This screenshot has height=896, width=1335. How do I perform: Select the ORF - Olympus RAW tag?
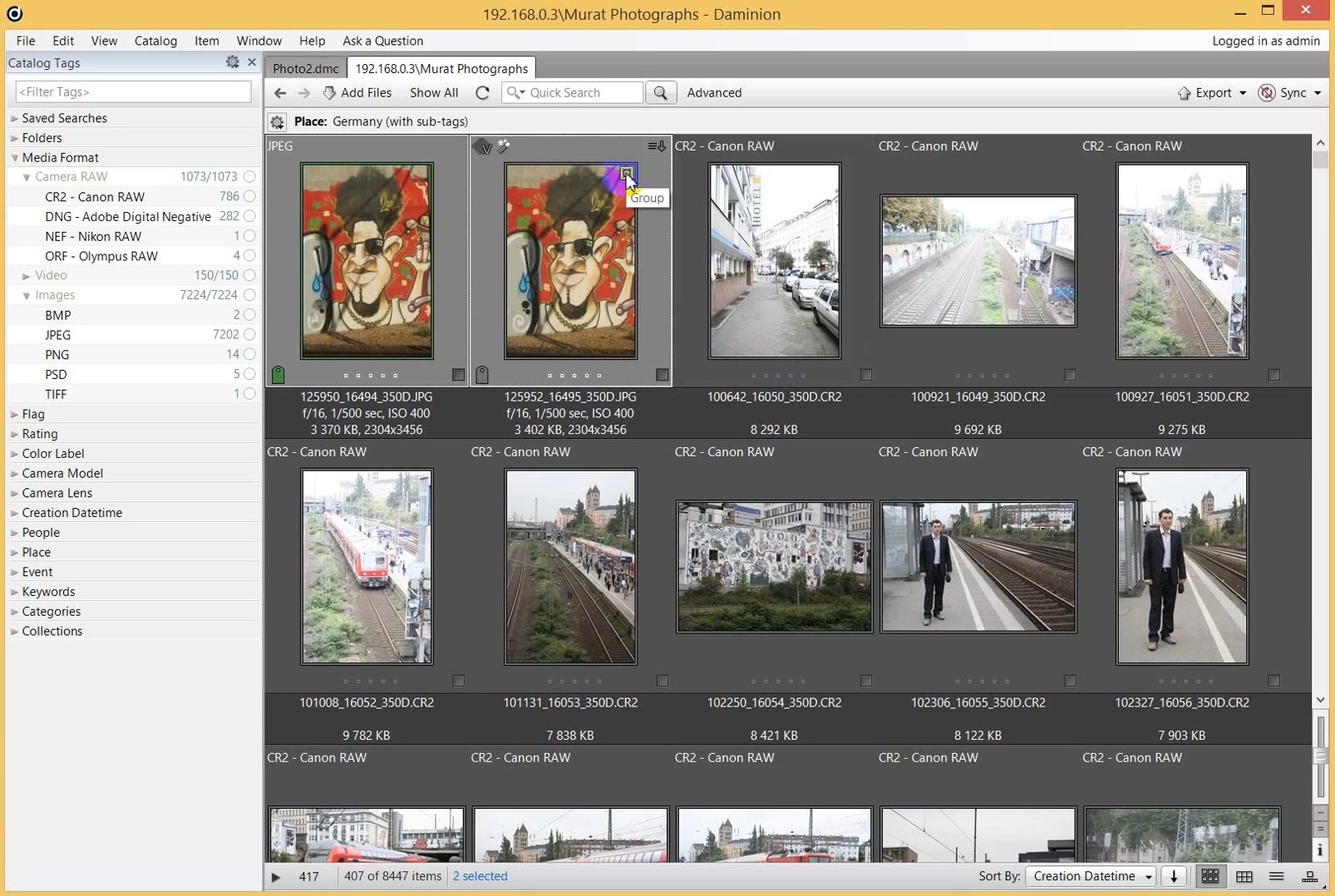click(101, 256)
